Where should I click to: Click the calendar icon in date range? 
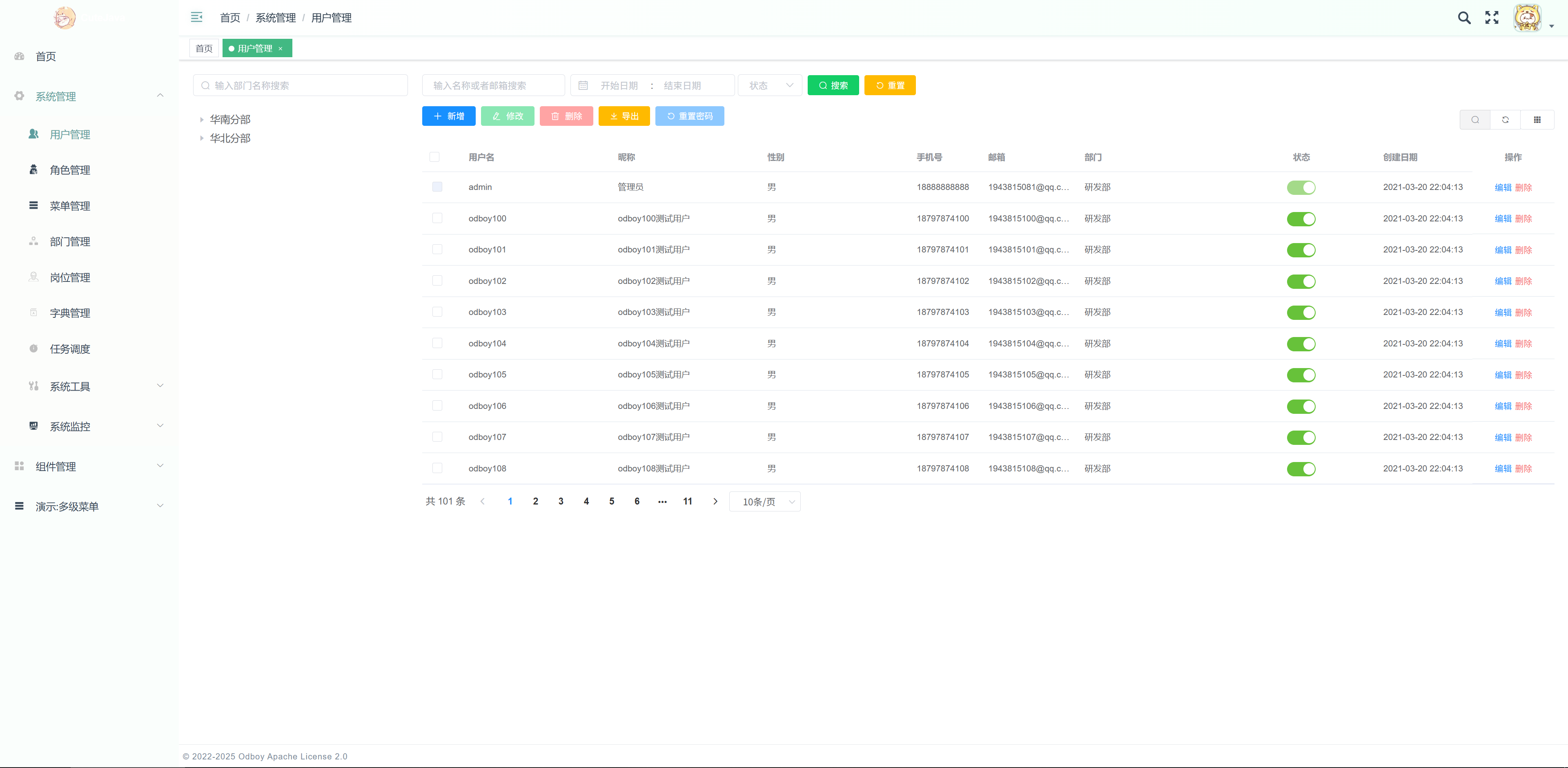583,86
